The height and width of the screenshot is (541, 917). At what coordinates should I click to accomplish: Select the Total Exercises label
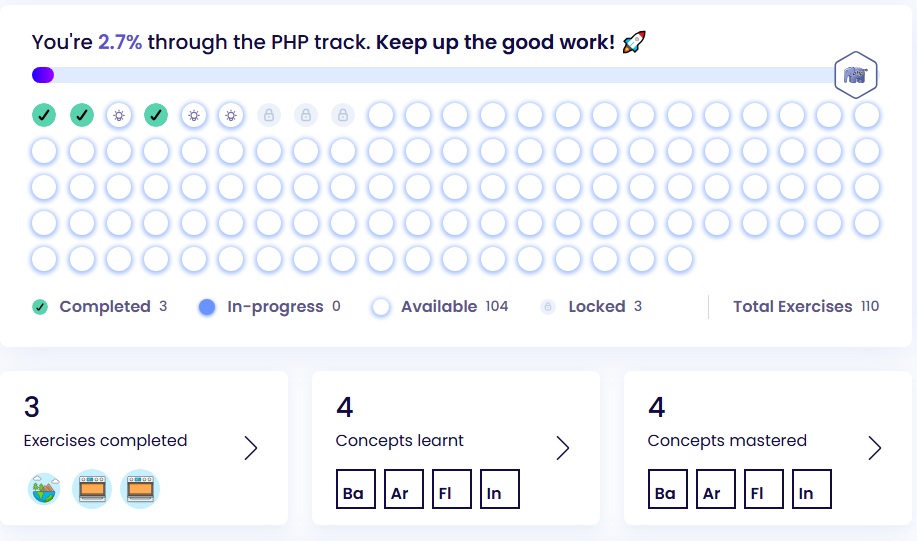click(x=792, y=307)
